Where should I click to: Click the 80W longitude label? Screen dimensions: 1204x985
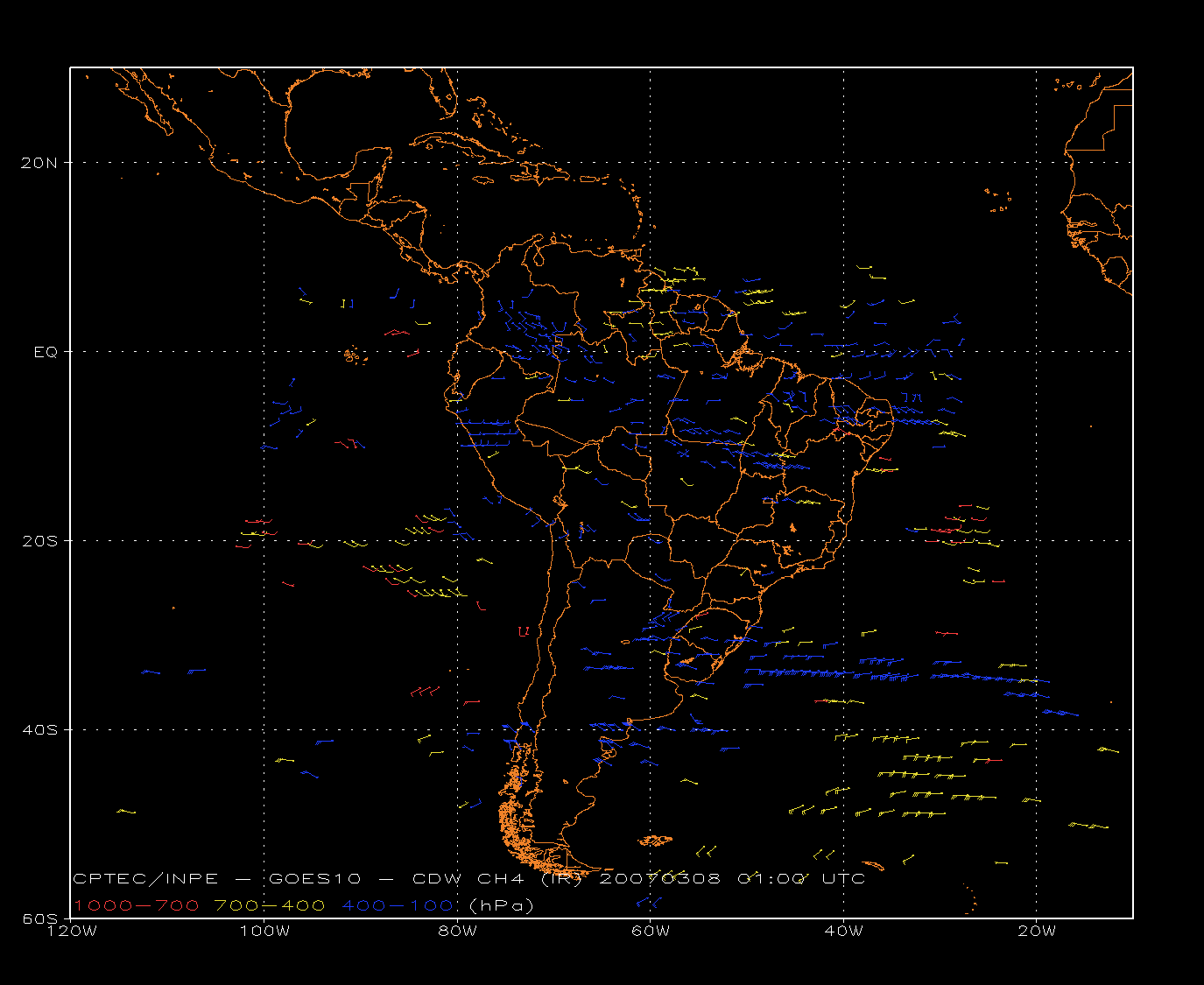tap(457, 932)
